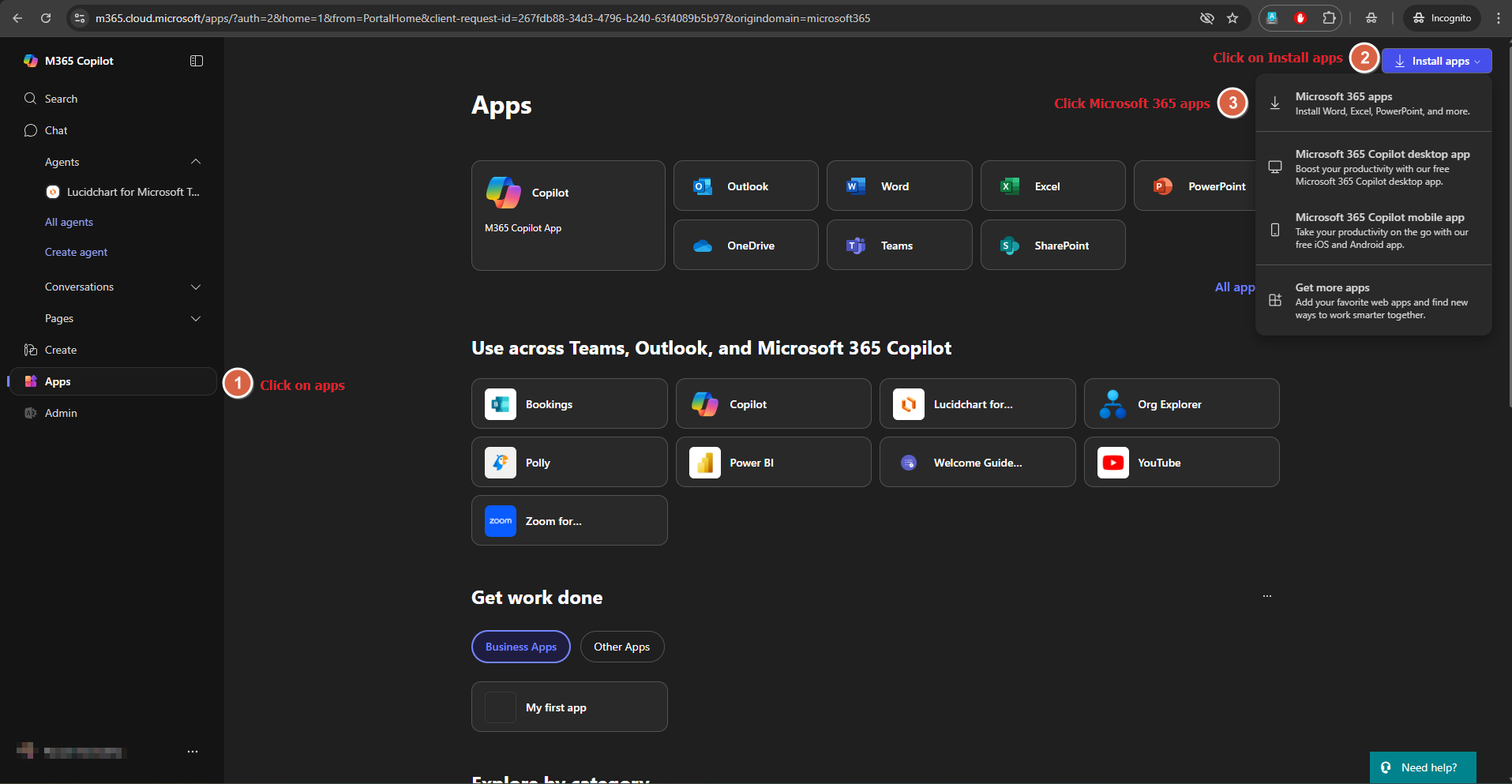1512x784 pixels.
Task: Open the Copilot card under Use across Teams
Action: click(x=774, y=404)
